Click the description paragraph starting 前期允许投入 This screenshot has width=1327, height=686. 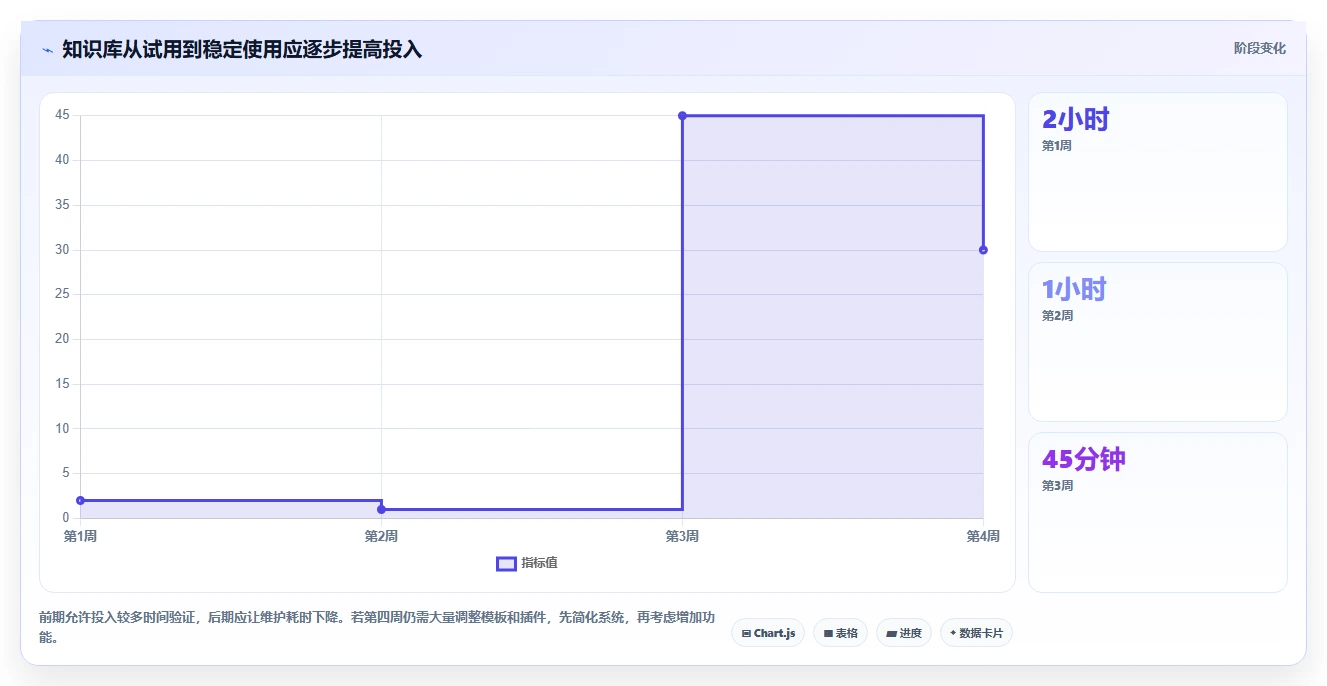click(377, 627)
